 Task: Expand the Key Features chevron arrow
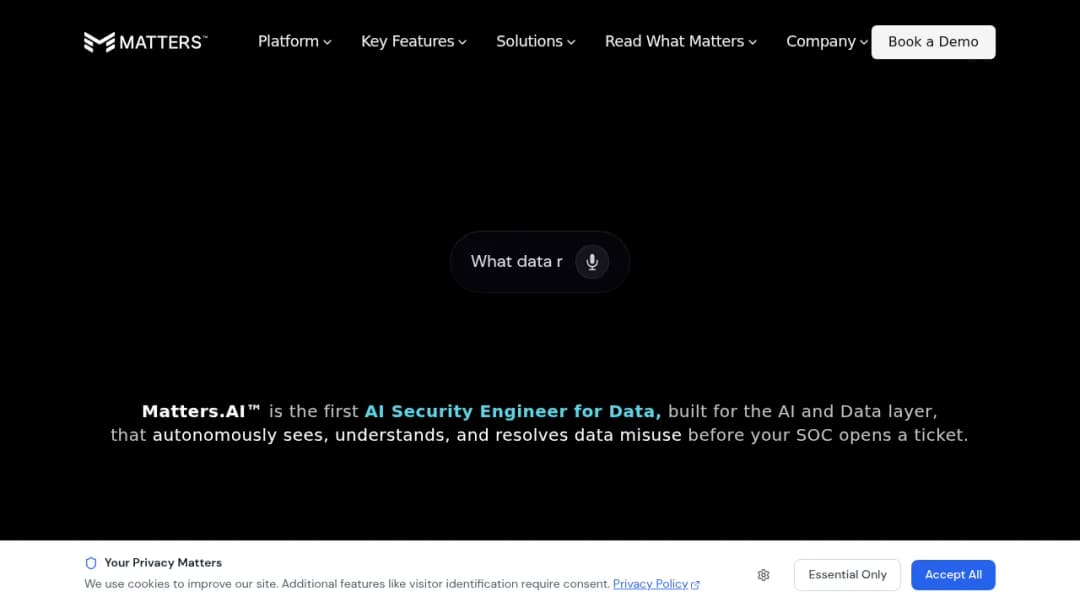tap(462, 43)
